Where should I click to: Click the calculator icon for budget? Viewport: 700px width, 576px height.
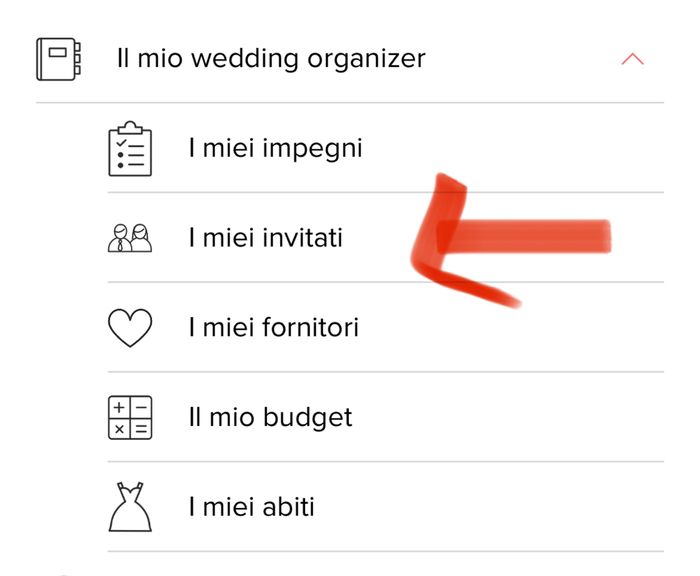point(130,417)
